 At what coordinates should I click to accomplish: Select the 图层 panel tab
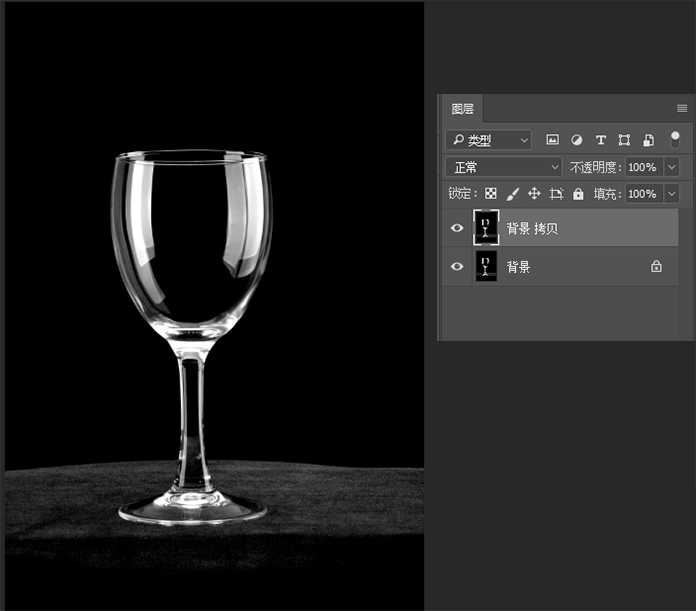click(x=462, y=109)
